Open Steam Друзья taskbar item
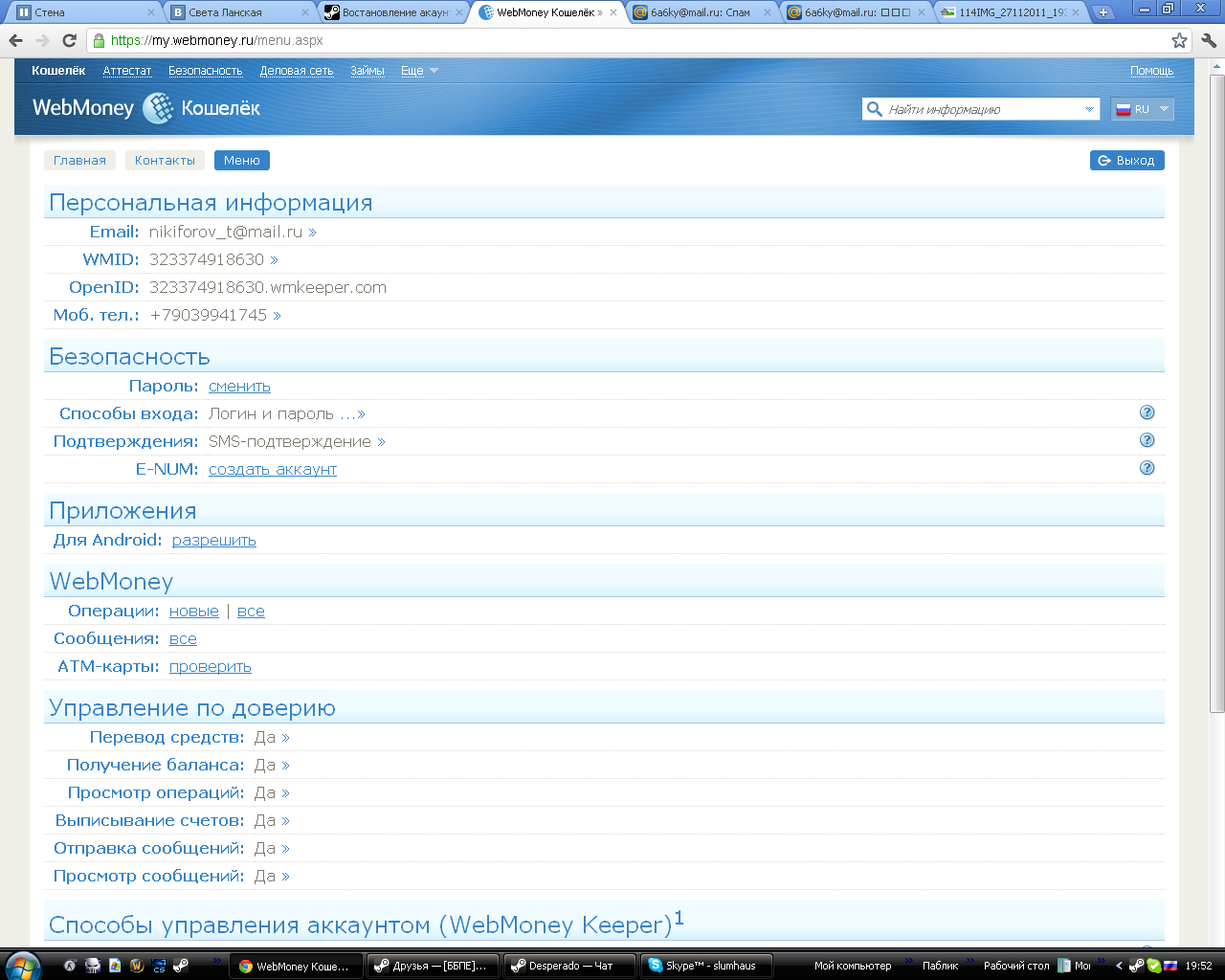 pyautogui.click(x=433, y=966)
